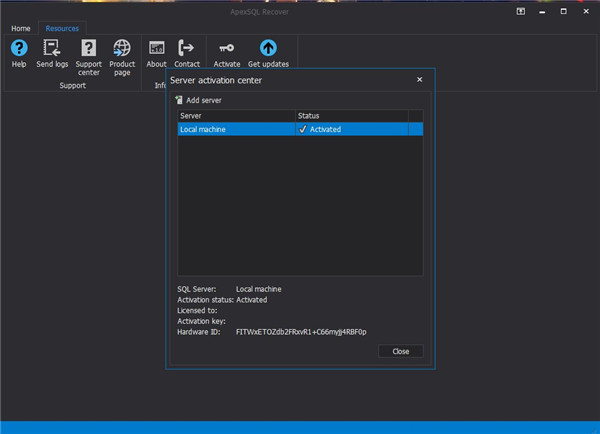This screenshot has height=434, width=600.
Task: Sort by the Server column header
Action: click(235, 116)
